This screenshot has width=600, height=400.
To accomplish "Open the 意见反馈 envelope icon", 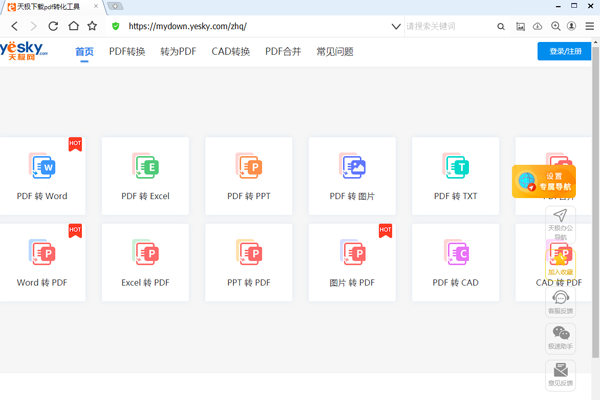I will point(561,372).
